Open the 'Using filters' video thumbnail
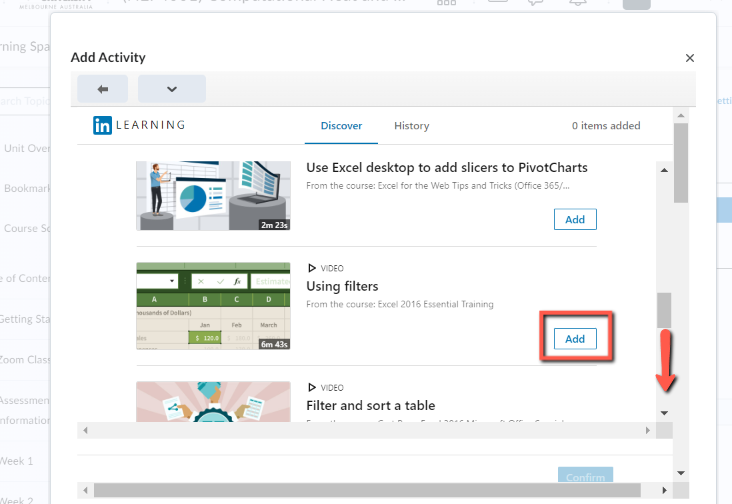 coord(213,306)
